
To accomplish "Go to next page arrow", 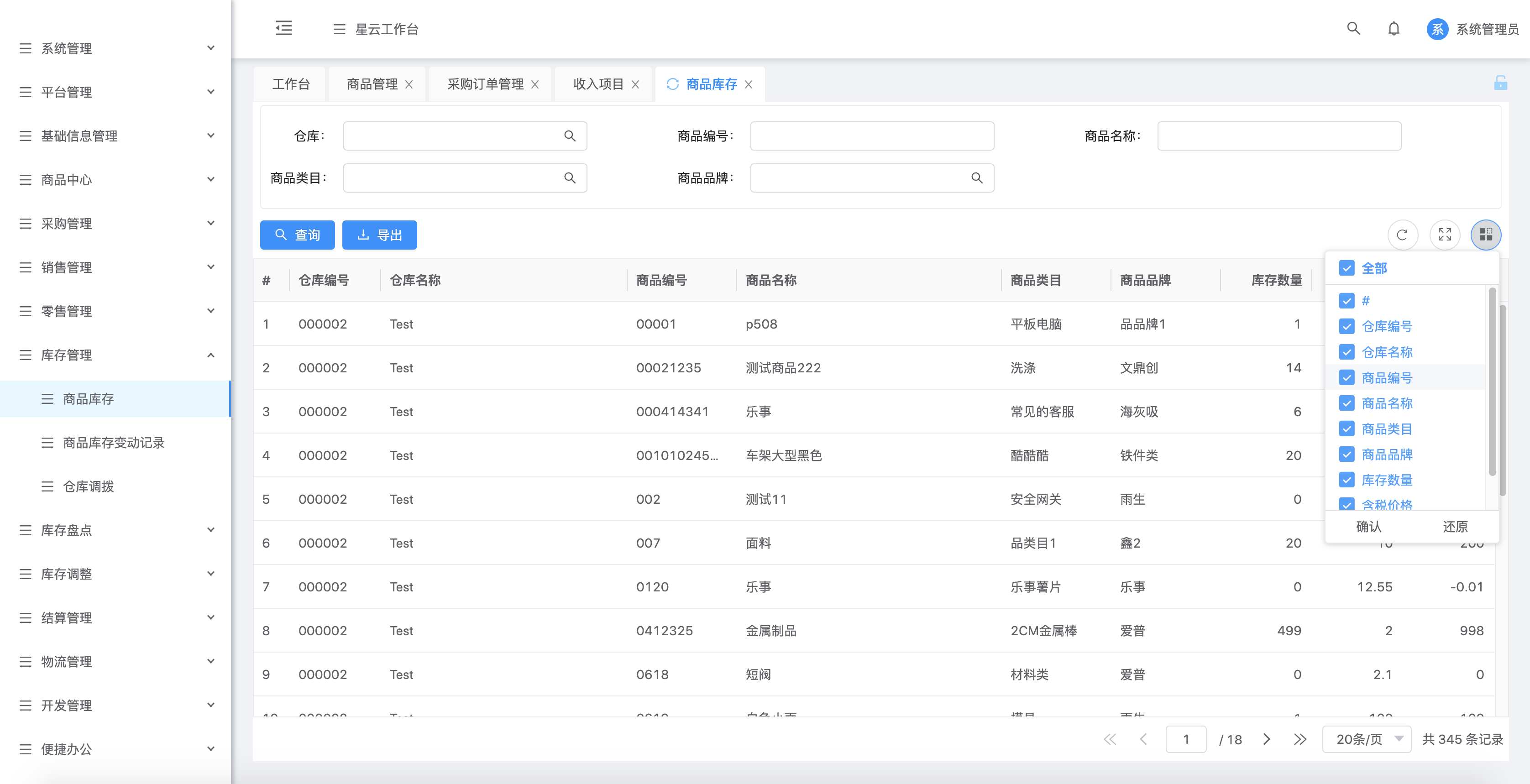I will (x=1266, y=739).
